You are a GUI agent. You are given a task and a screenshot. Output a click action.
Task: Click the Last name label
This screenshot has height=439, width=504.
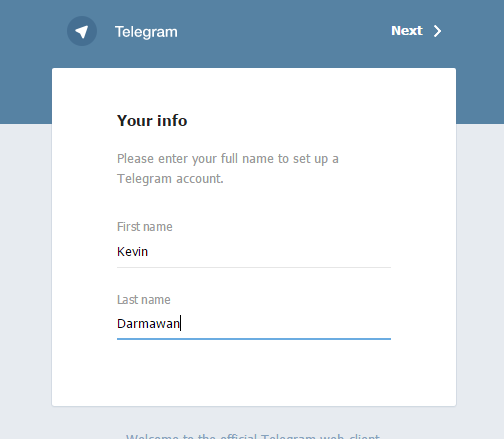[x=144, y=300]
